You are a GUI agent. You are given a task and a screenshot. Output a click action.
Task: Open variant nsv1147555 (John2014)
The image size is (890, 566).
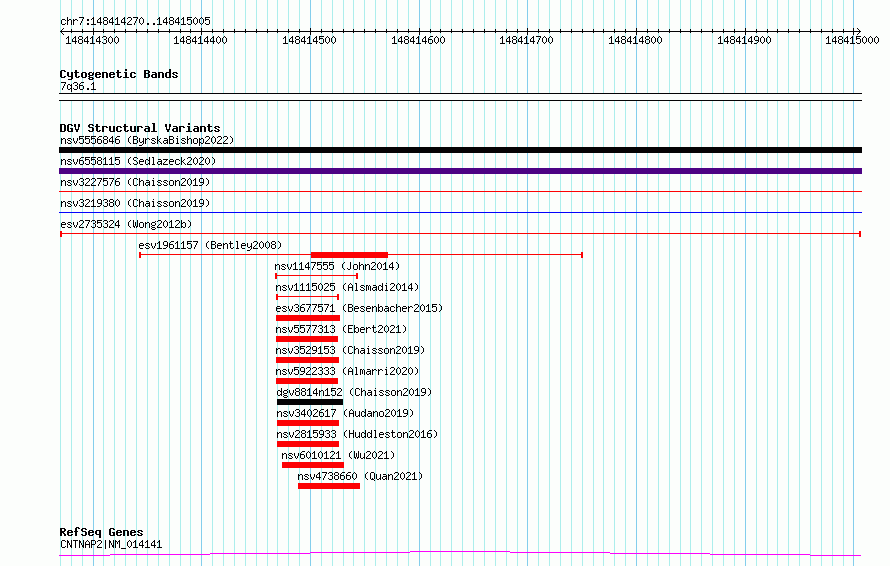click(x=337, y=266)
